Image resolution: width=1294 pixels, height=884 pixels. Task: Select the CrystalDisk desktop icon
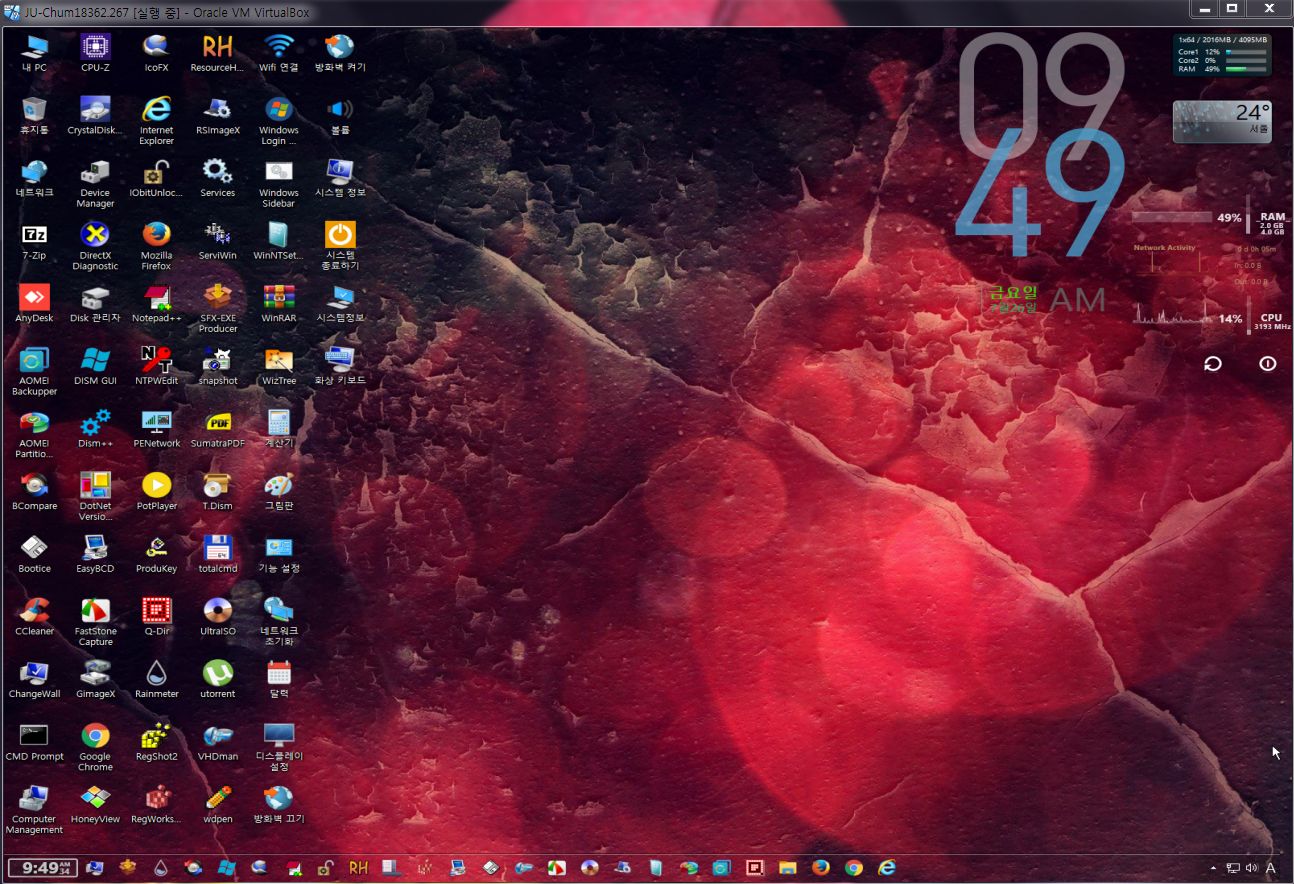95,116
